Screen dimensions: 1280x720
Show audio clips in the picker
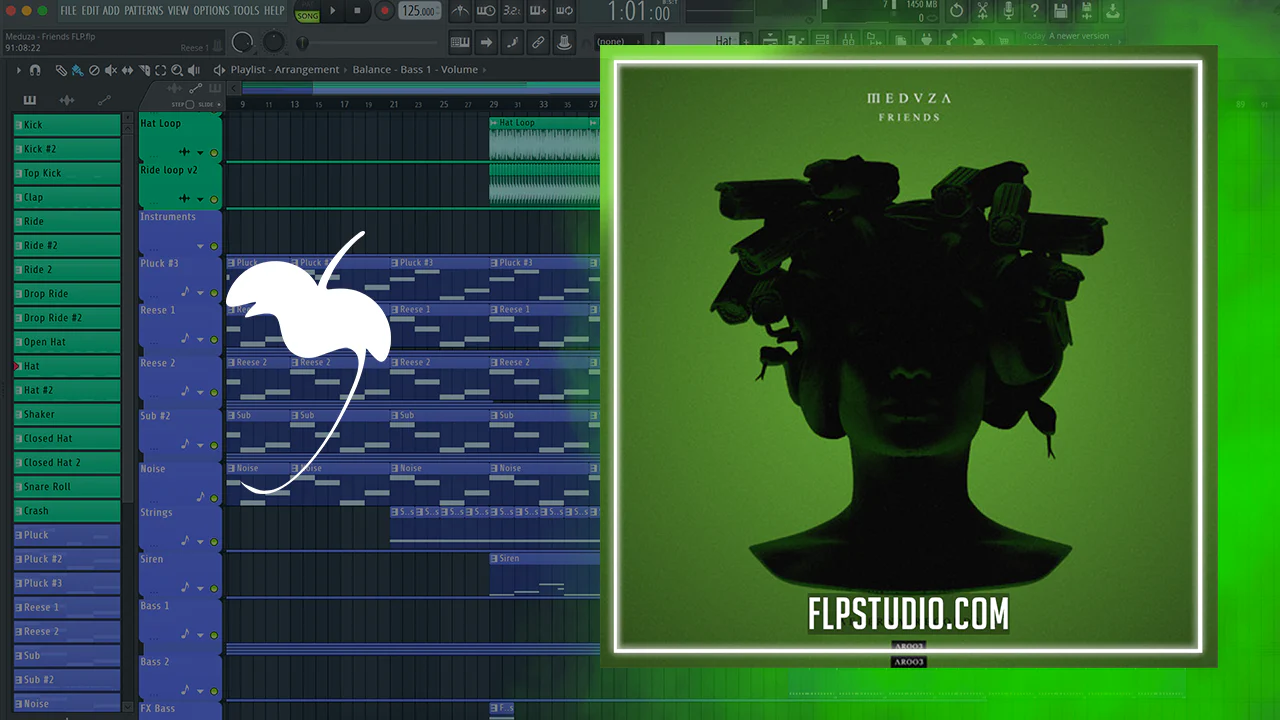[x=67, y=100]
